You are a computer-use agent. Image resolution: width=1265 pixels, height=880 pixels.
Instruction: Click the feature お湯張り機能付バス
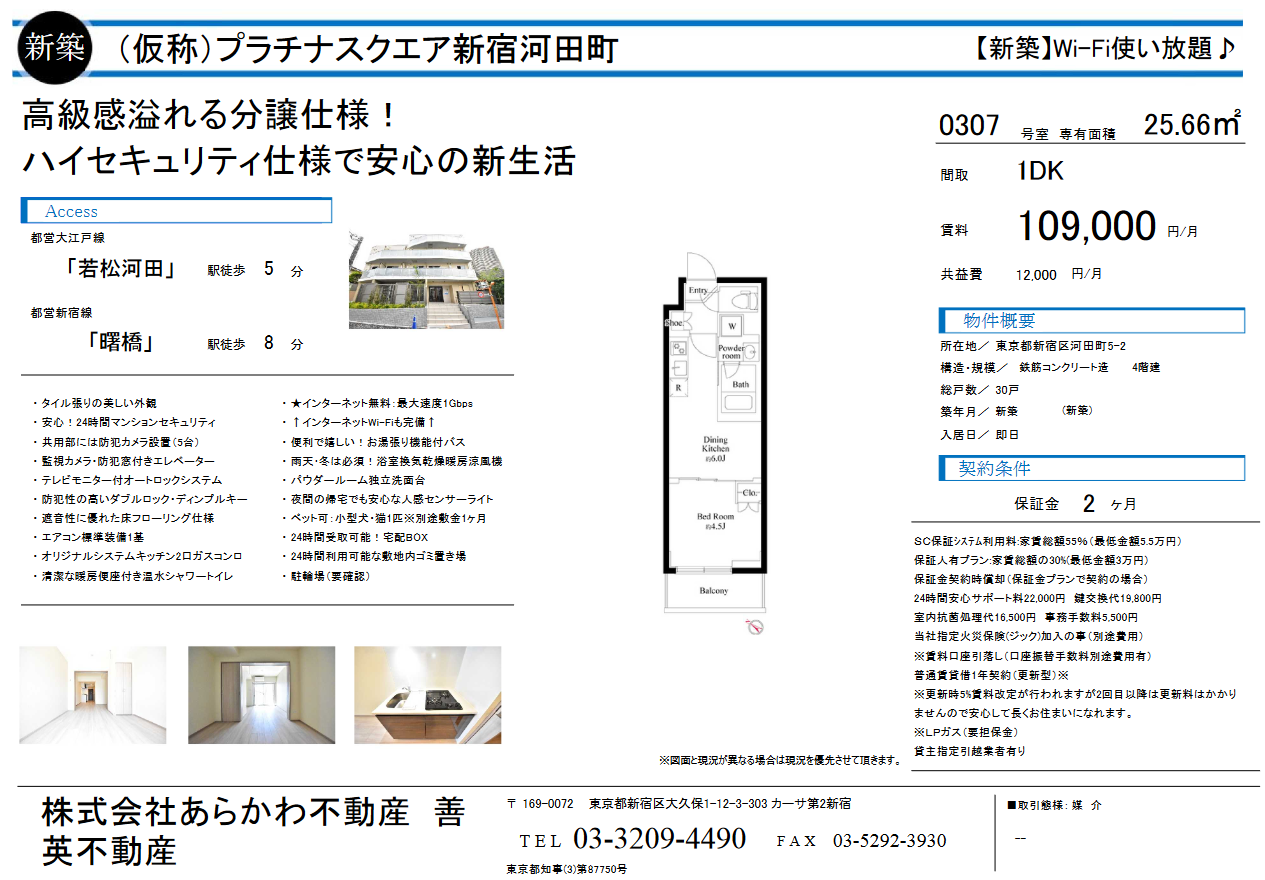418,441
